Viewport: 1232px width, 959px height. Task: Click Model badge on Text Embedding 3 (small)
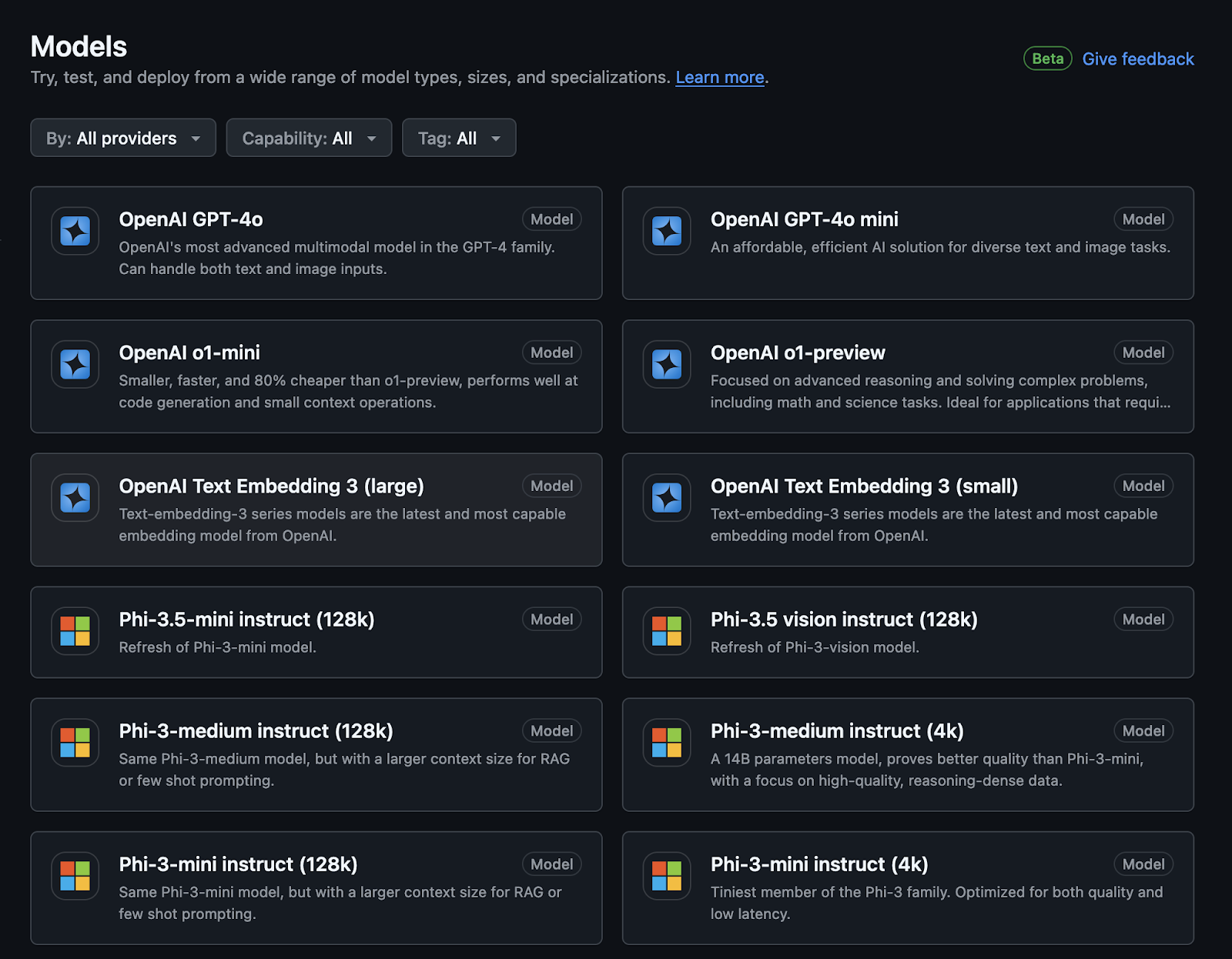(x=1143, y=486)
